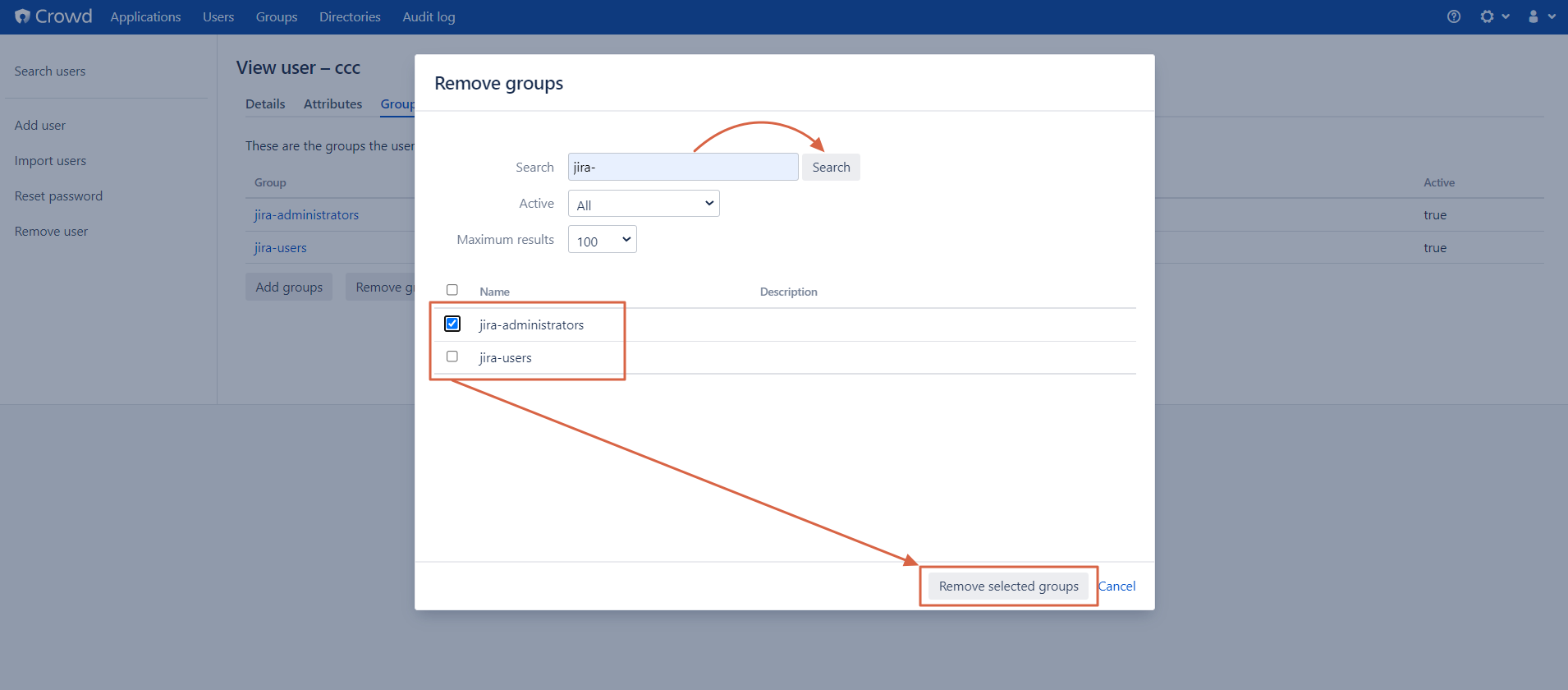1568x690 pixels.
Task: Open the Groups menu
Action: [x=277, y=16]
